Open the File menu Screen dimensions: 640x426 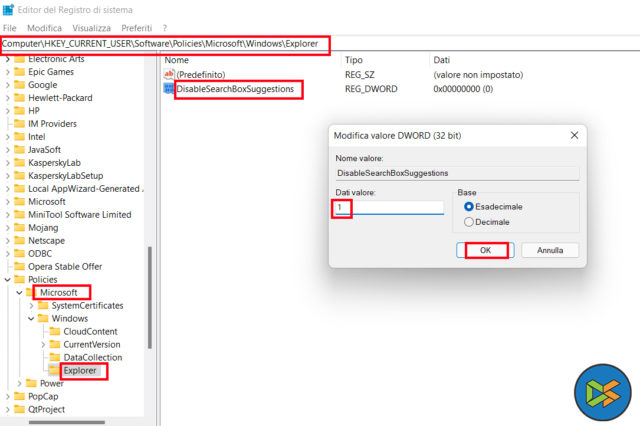point(9,28)
